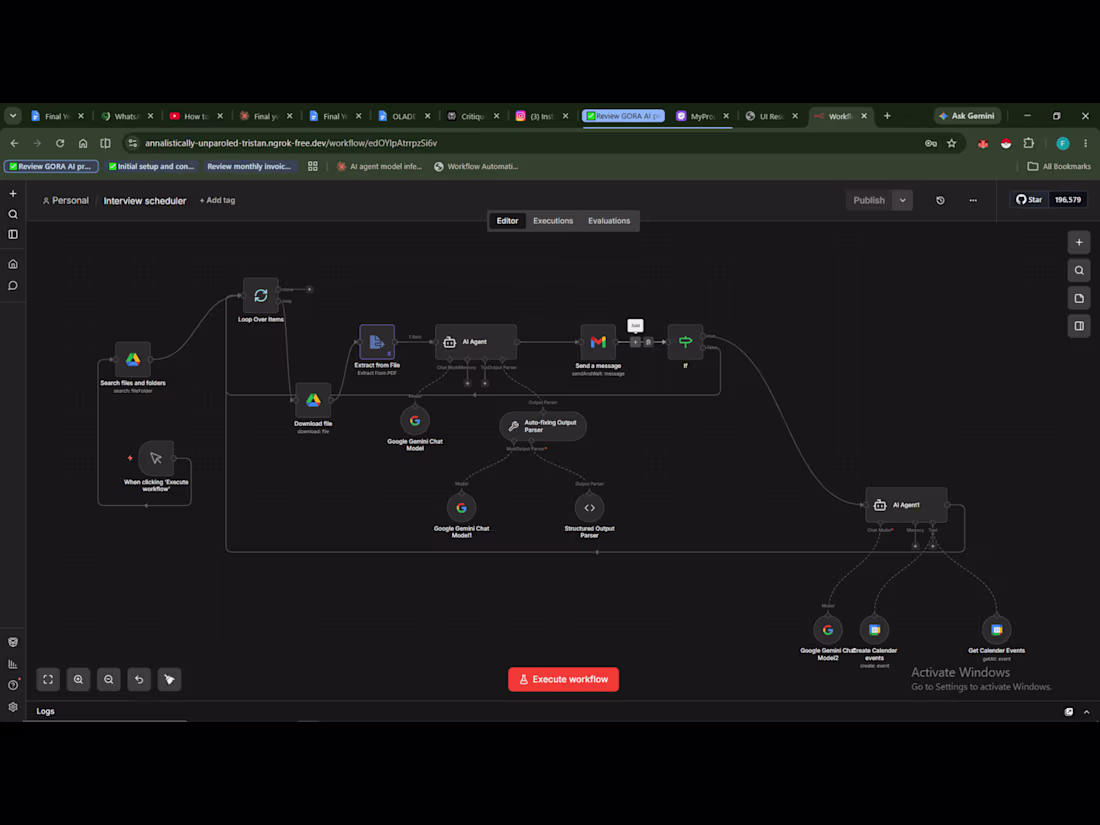The height and width of the screenshot is (825, 1100).
Task: Expand the Publish dropdown arrow
Action: pos(903,200)
